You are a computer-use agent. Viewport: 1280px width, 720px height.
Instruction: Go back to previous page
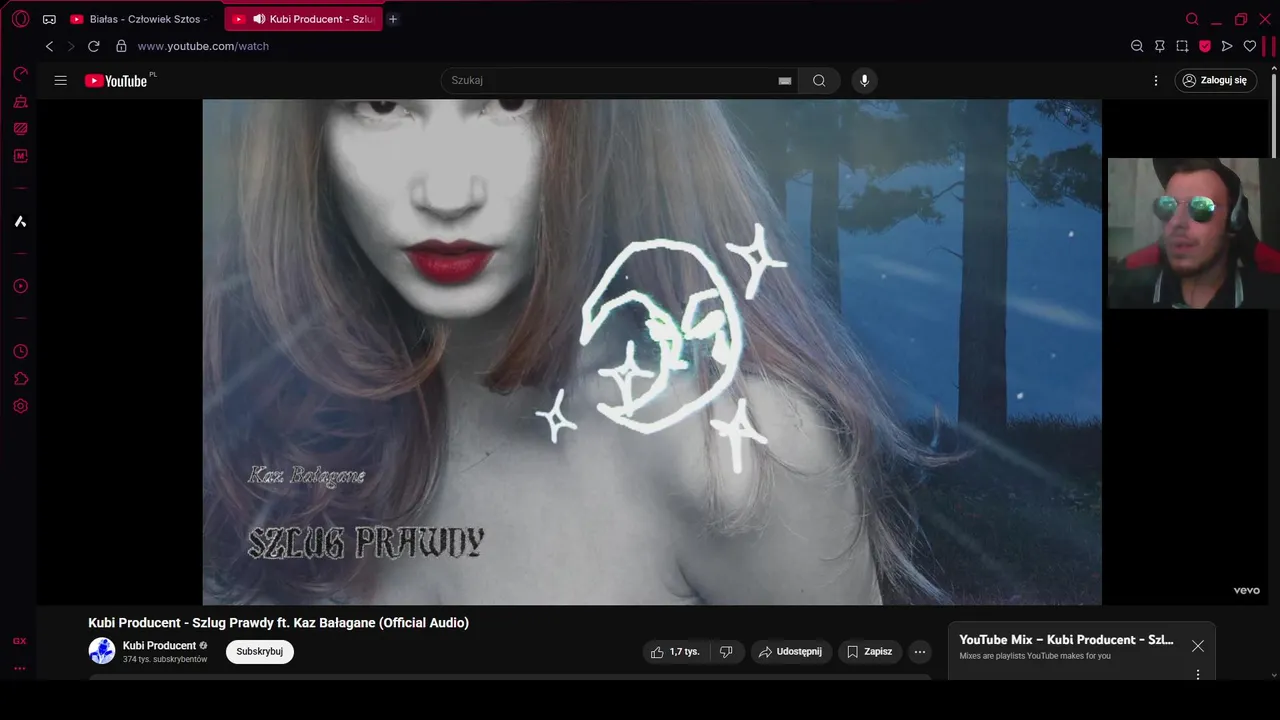point(49,46)
